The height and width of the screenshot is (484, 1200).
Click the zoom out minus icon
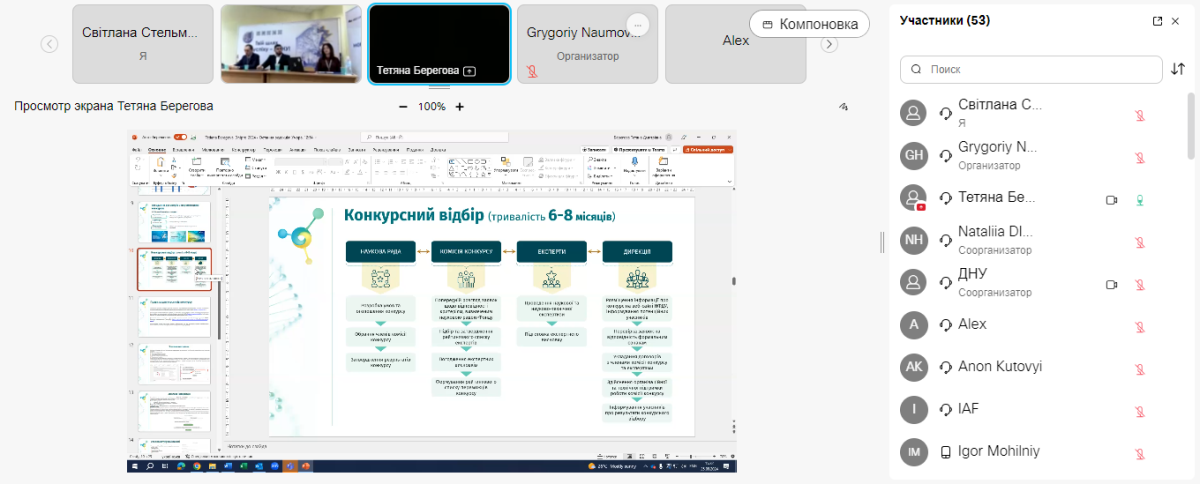tap(403, 106)
